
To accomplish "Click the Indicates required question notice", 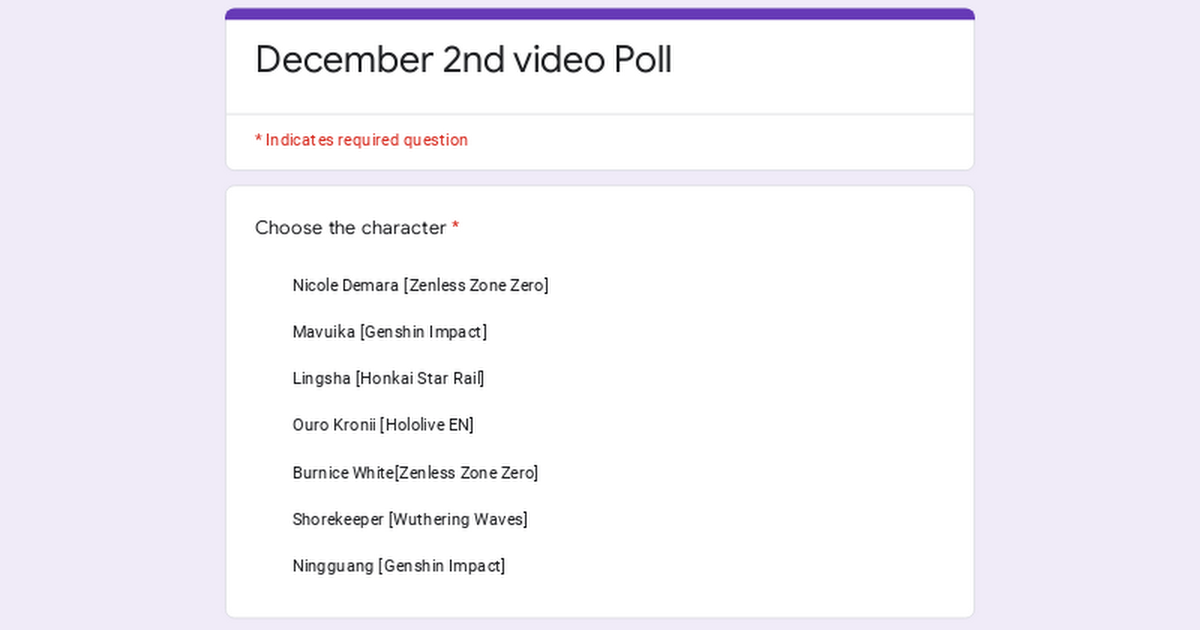I will [361, 140].
